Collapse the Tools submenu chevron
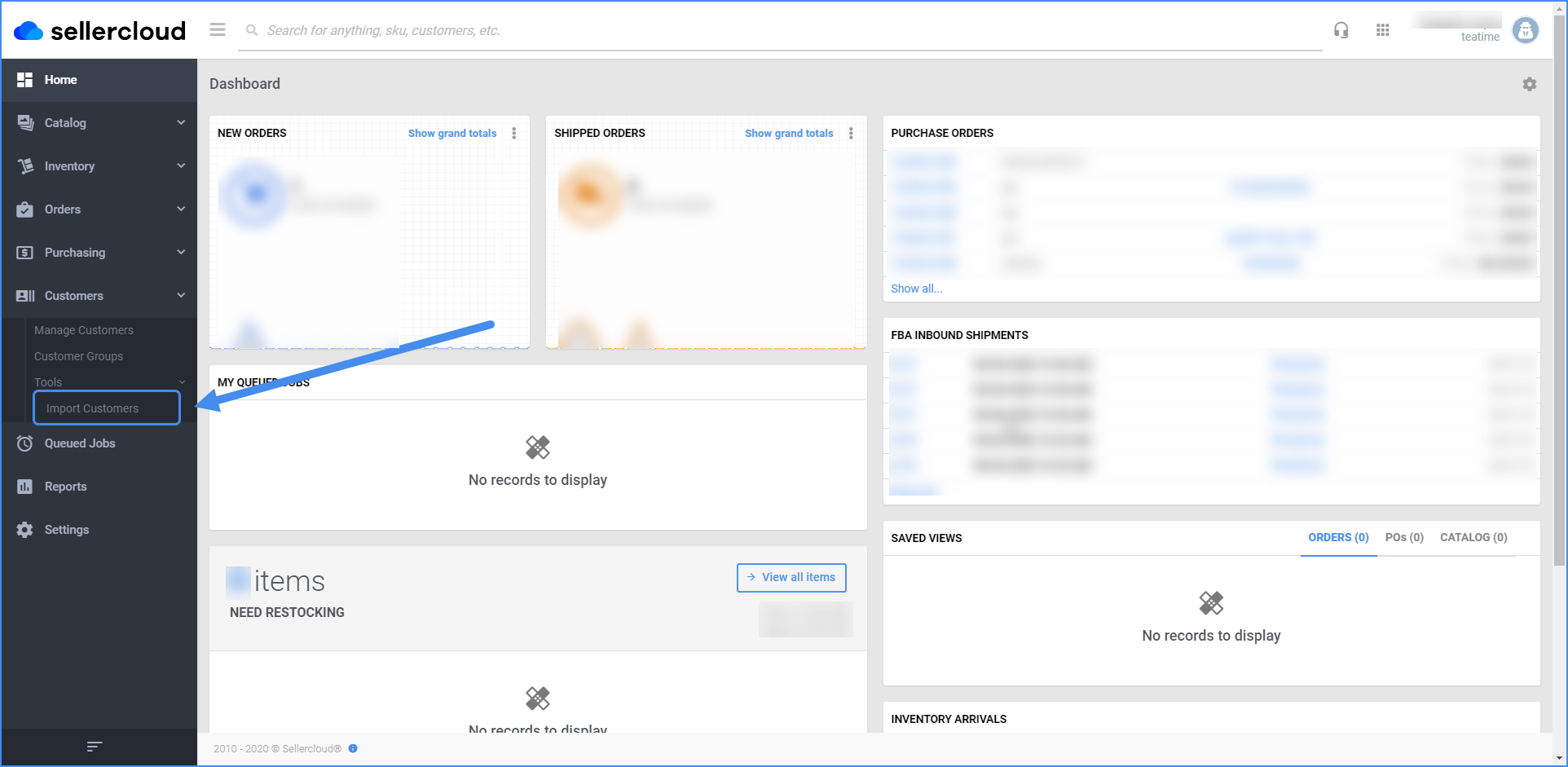Viewport: 1568px width, 767px height. [x=182, y=382]
